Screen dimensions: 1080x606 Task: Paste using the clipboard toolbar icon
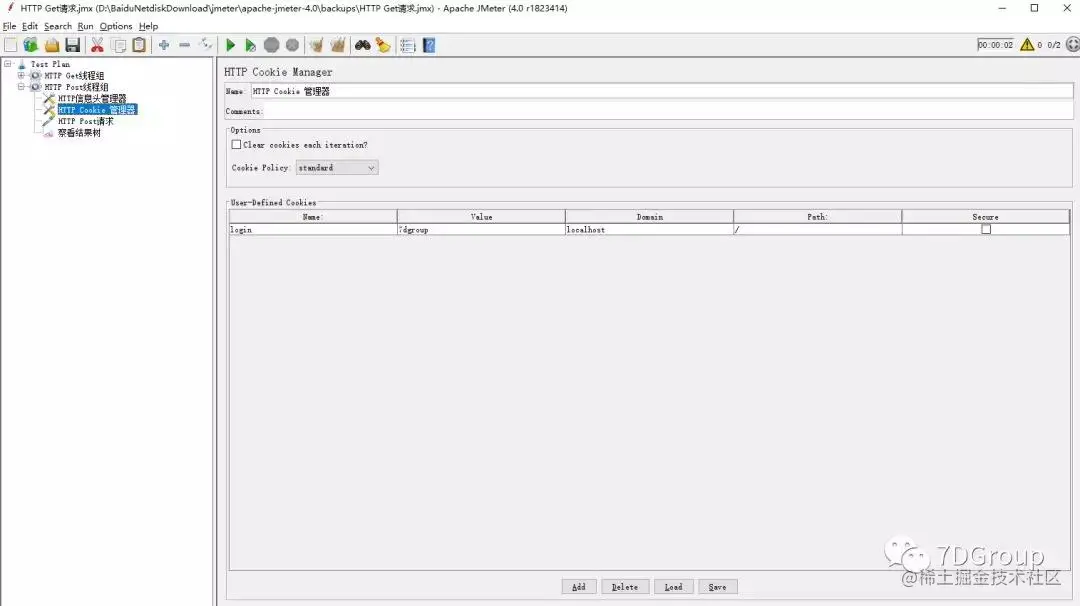[139, 45]
